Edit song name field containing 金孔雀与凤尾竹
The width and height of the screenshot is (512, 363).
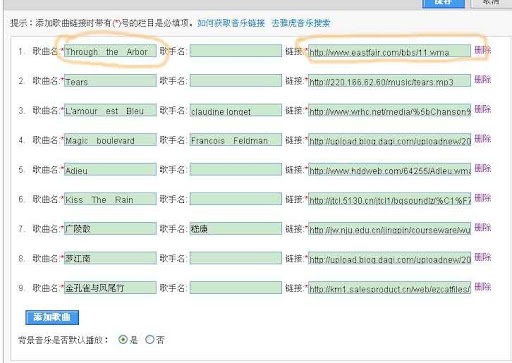point(110,288)
